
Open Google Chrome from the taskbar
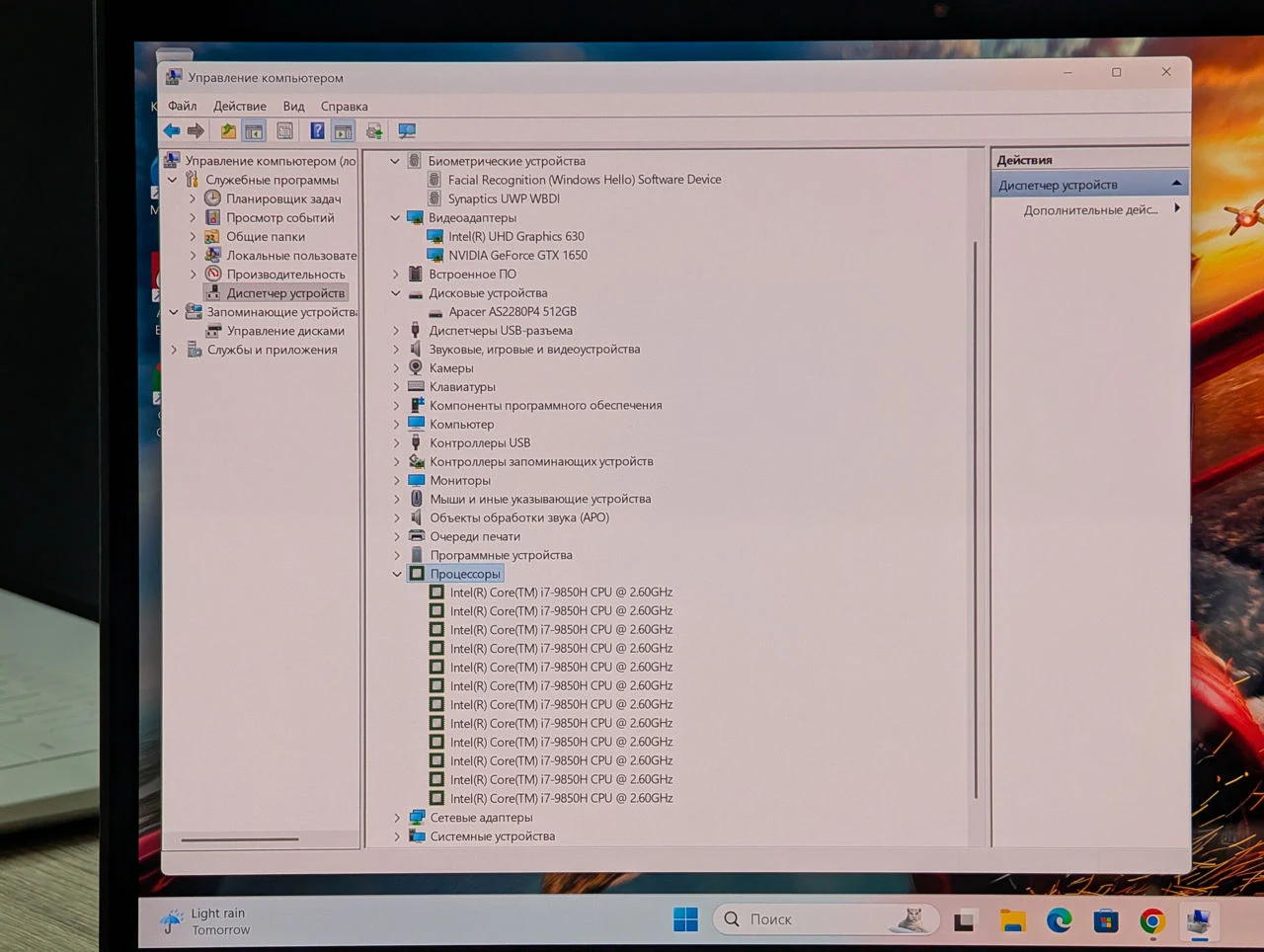(1151, 921)
